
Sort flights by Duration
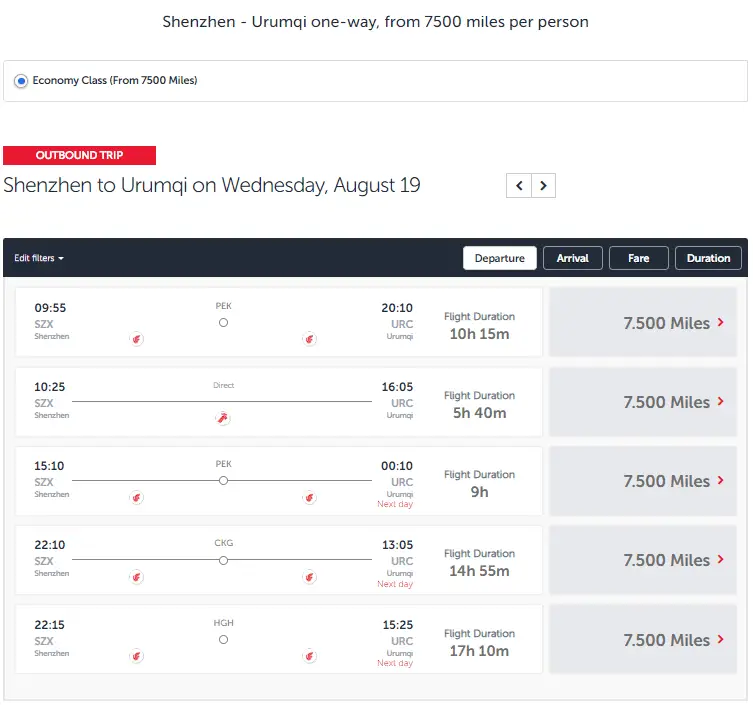pyautogui.click(x=708, y=258)
